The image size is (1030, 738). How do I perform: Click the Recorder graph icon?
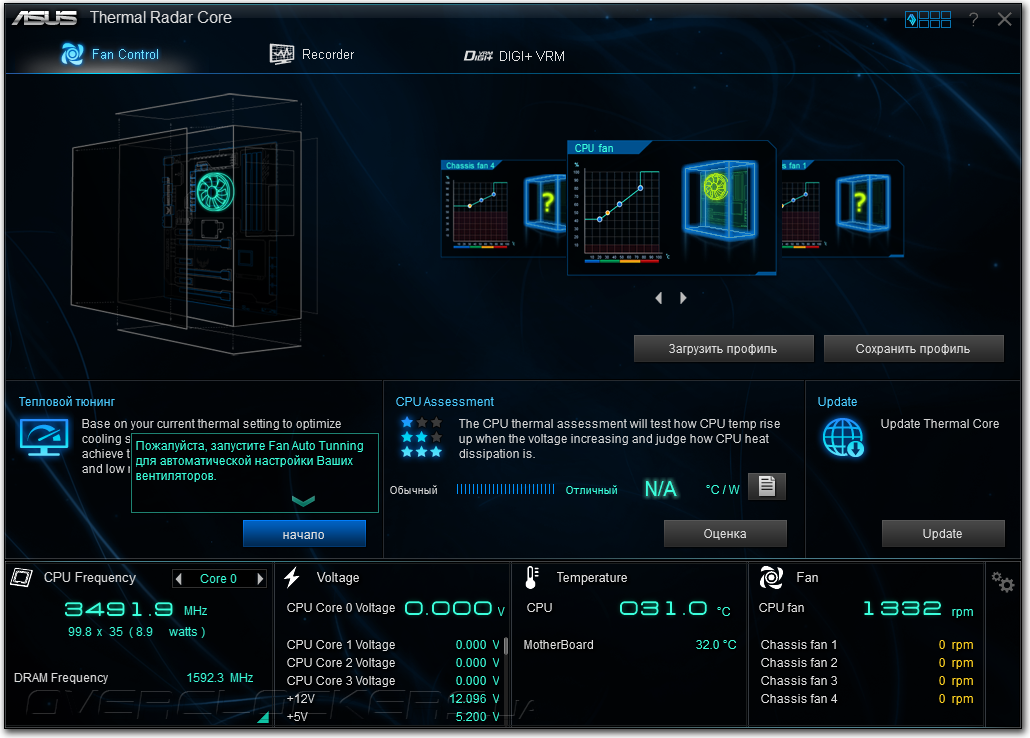[x=282, y=54]
